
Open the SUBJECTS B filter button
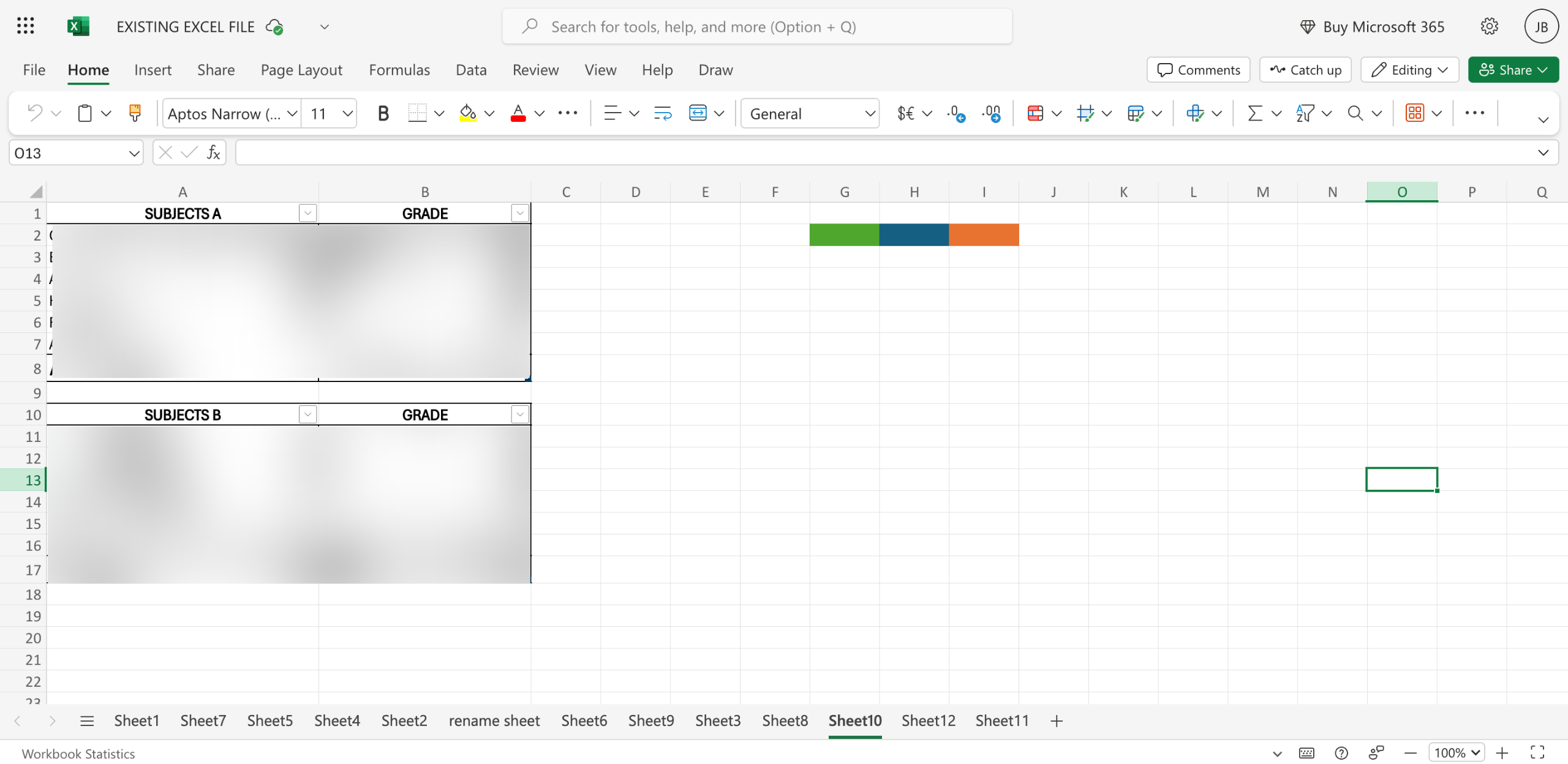[x=307, y=414]
